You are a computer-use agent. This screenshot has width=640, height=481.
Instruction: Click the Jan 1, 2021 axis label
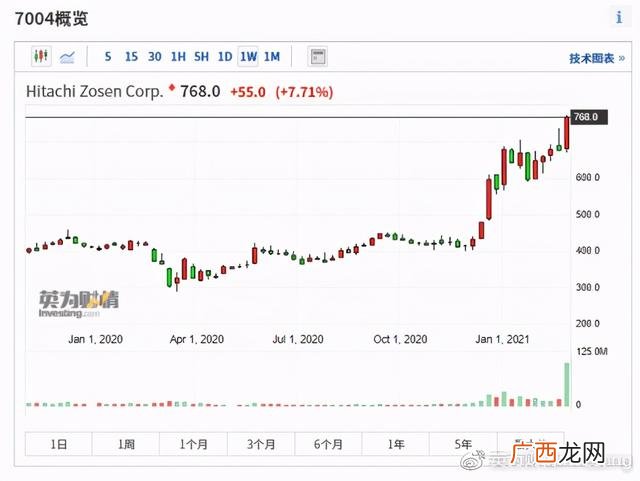point(502,339)
